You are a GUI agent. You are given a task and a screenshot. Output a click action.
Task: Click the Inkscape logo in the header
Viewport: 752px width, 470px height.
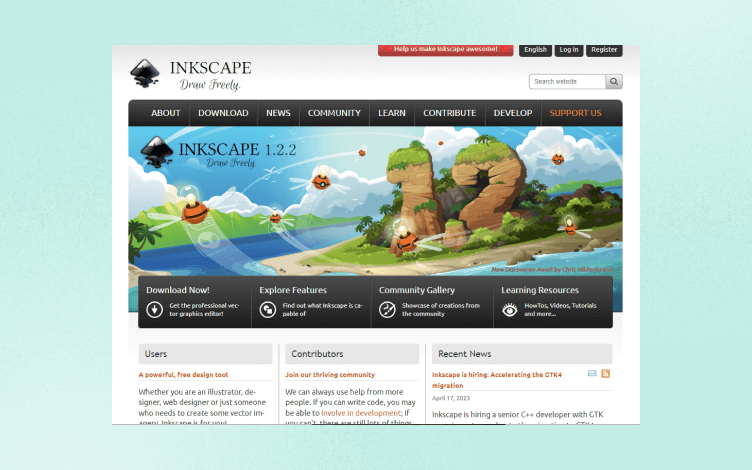(x=145, y=74)
